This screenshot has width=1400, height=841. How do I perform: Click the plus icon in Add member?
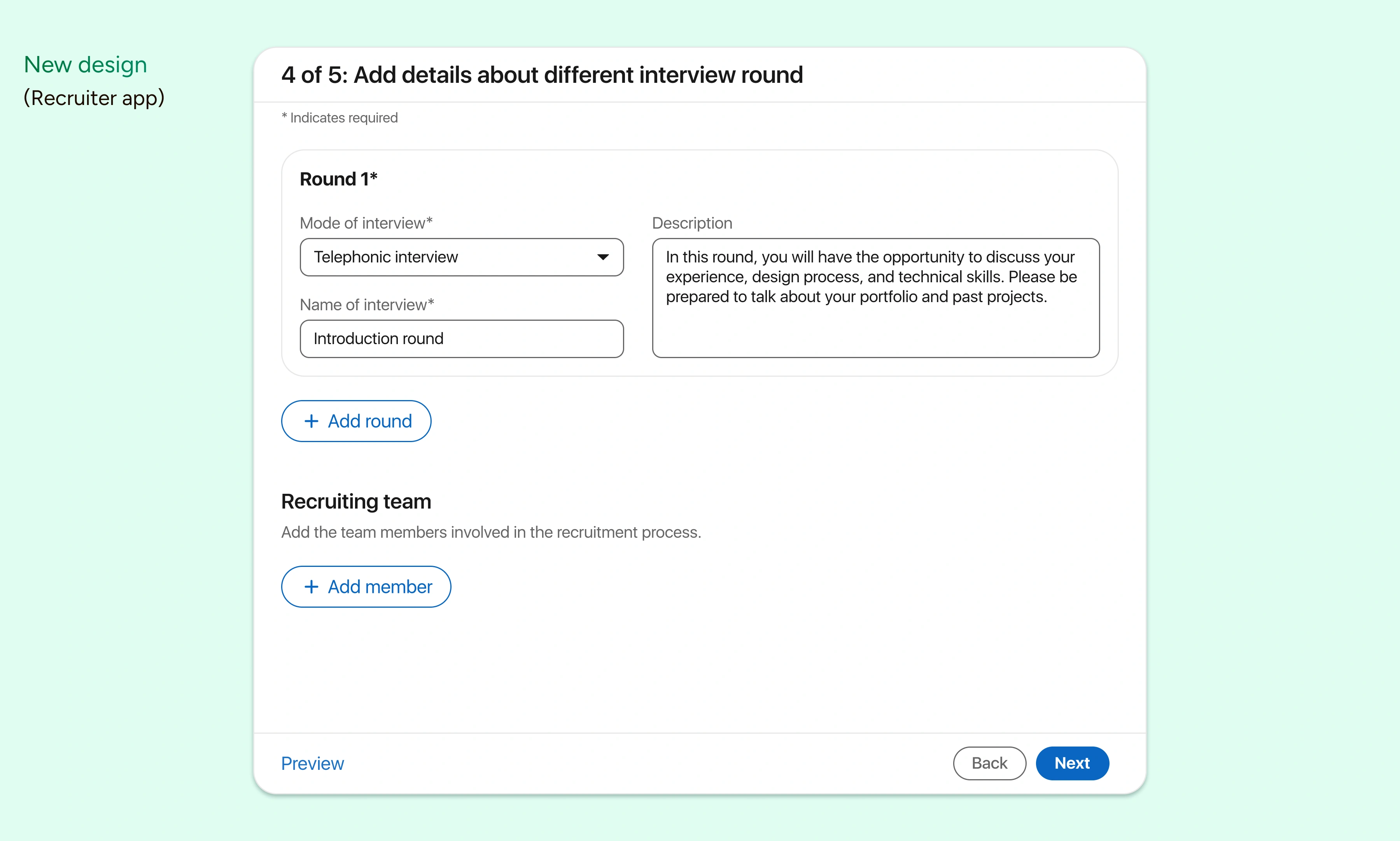311,587
